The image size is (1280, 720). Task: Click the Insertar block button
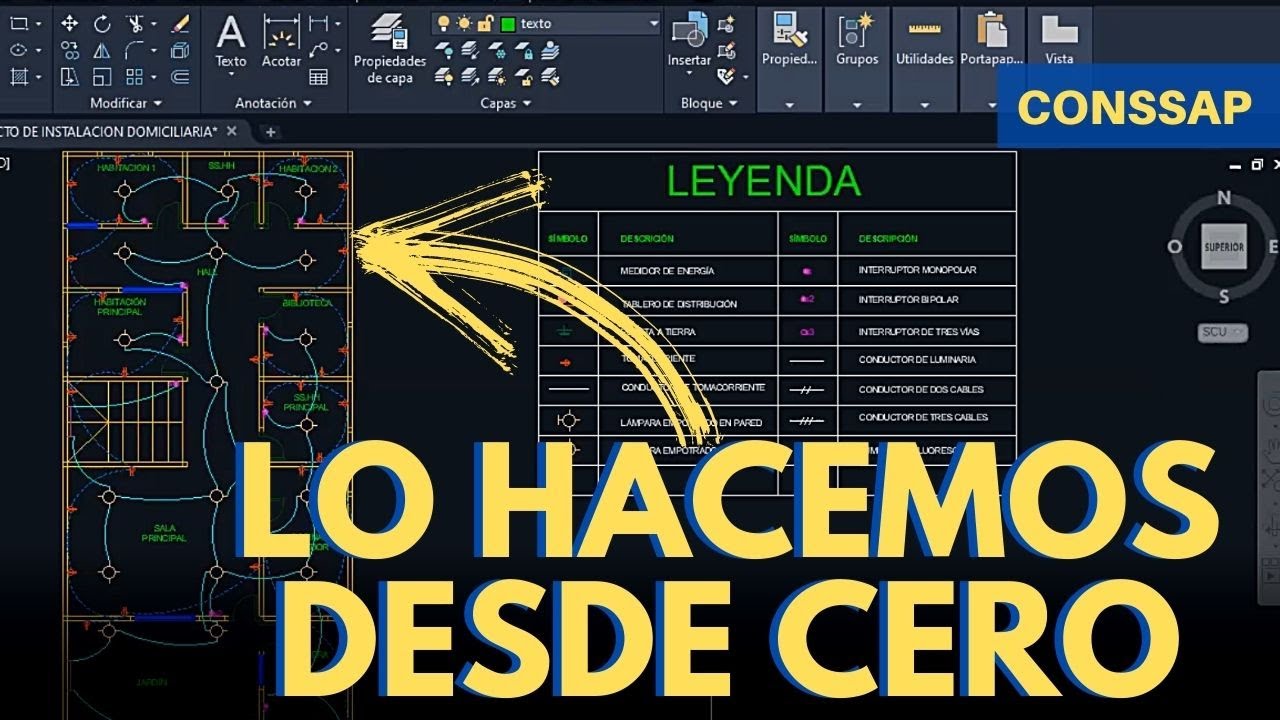pyautogui.click(x=689, y=41)
